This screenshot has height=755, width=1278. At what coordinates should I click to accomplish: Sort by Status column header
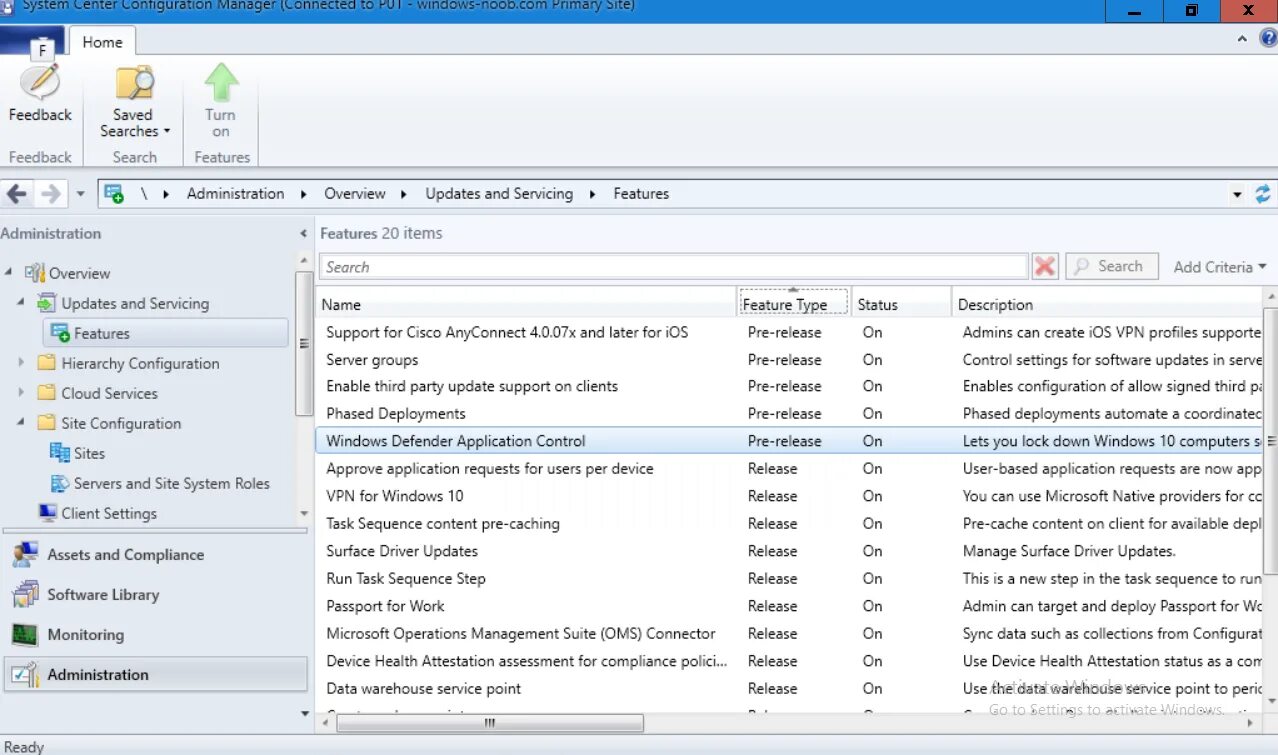[x=901, y=304]
